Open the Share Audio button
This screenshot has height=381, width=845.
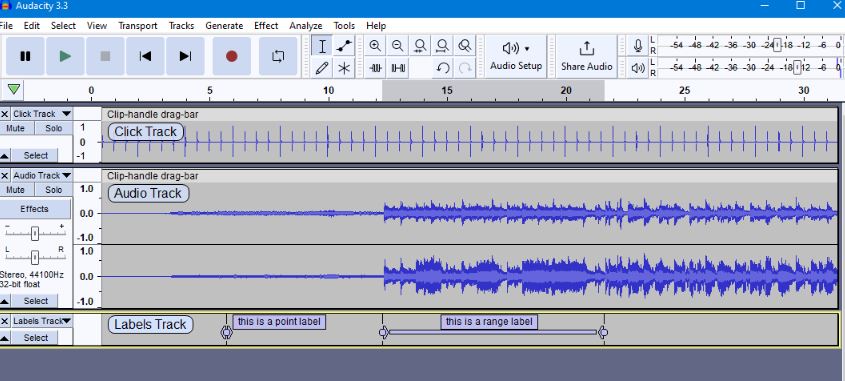[x=586, y=56]
